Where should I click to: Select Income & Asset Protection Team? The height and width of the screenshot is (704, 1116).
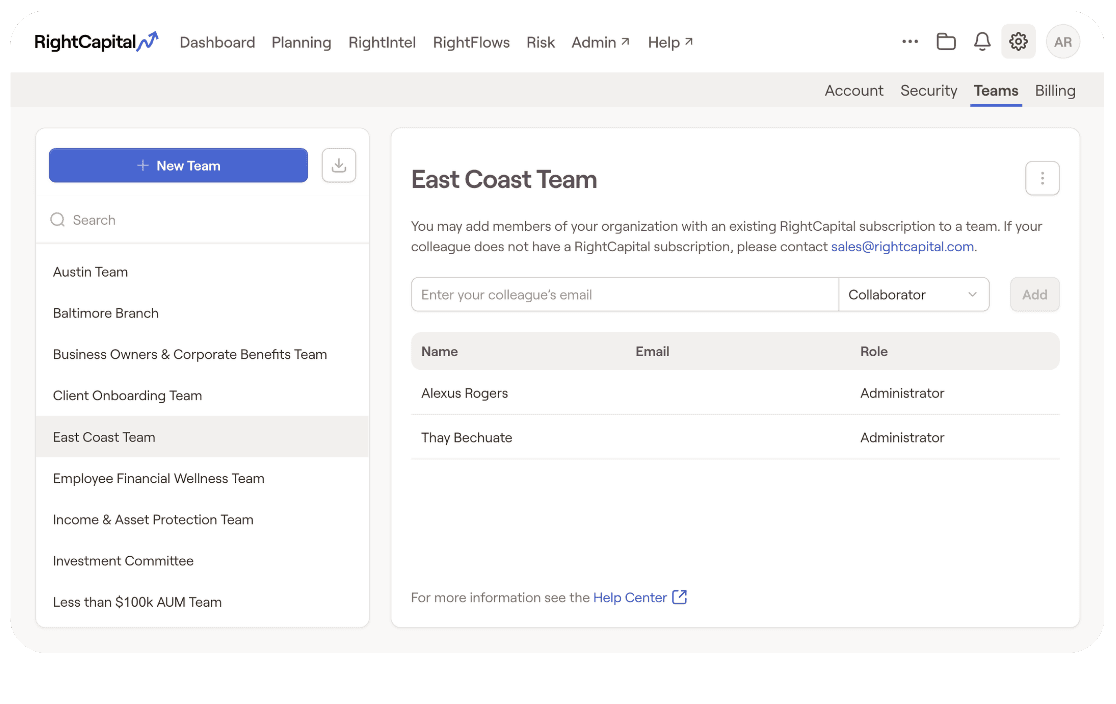pyautogui.click(x=202, y=520)
